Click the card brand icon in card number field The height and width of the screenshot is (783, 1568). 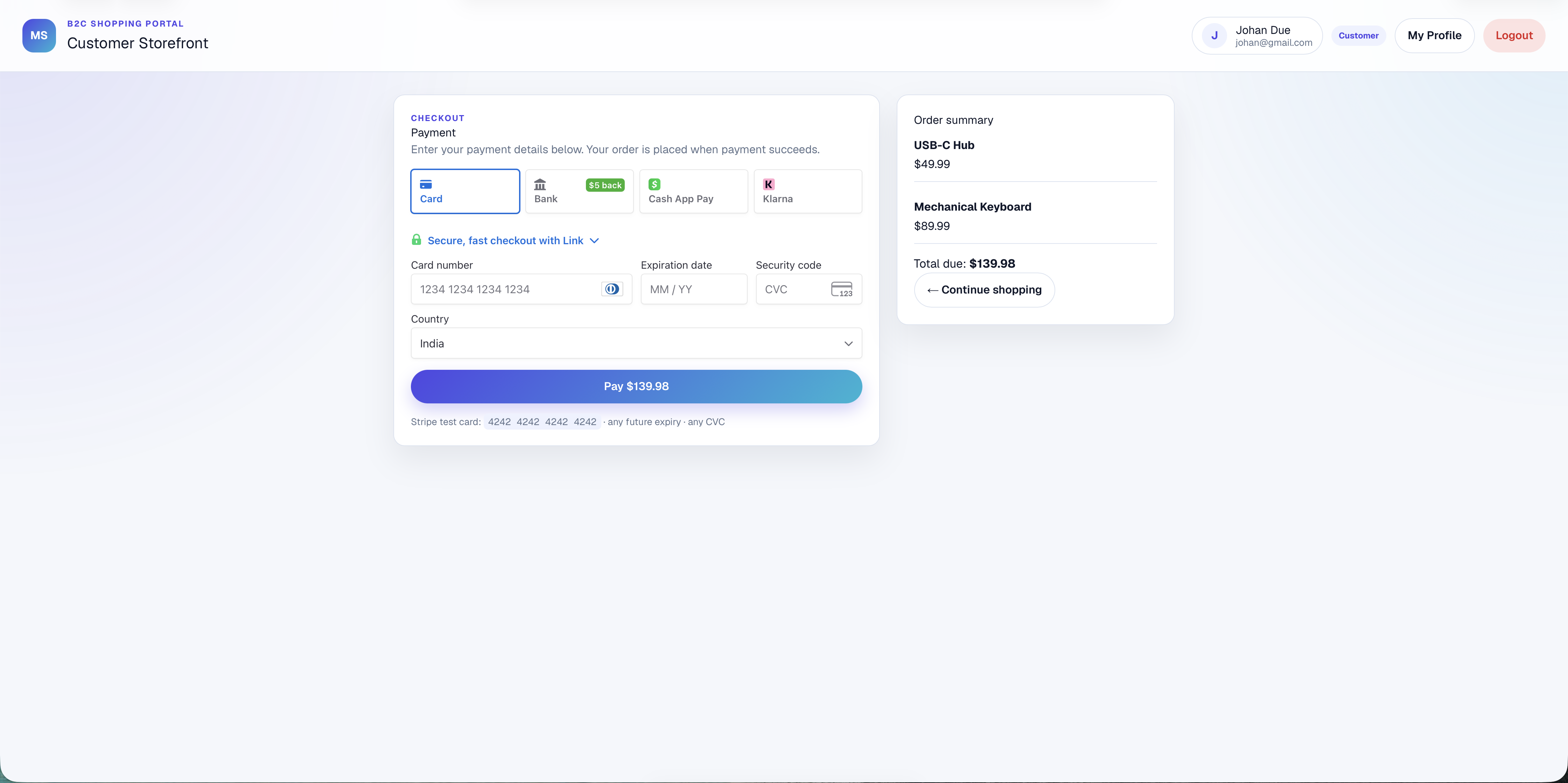612,289
